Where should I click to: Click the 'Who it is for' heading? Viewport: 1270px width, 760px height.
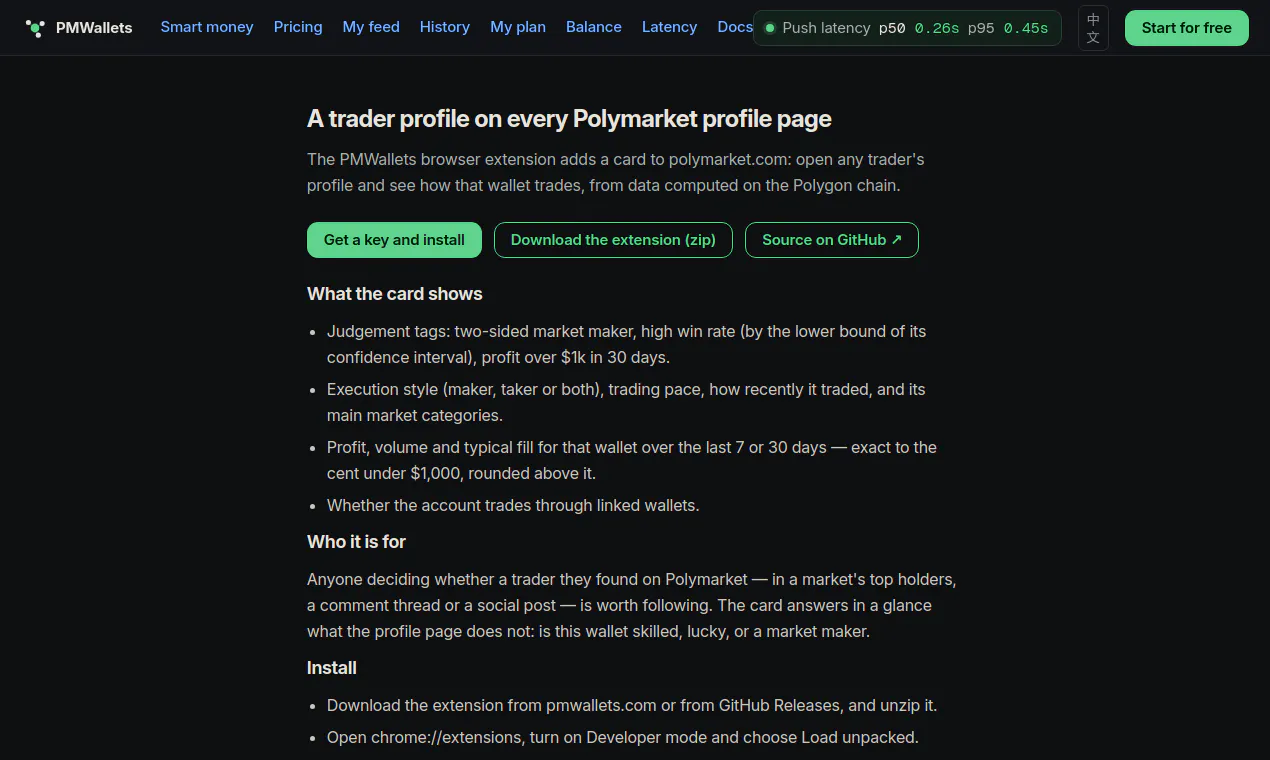click(356, 542)
